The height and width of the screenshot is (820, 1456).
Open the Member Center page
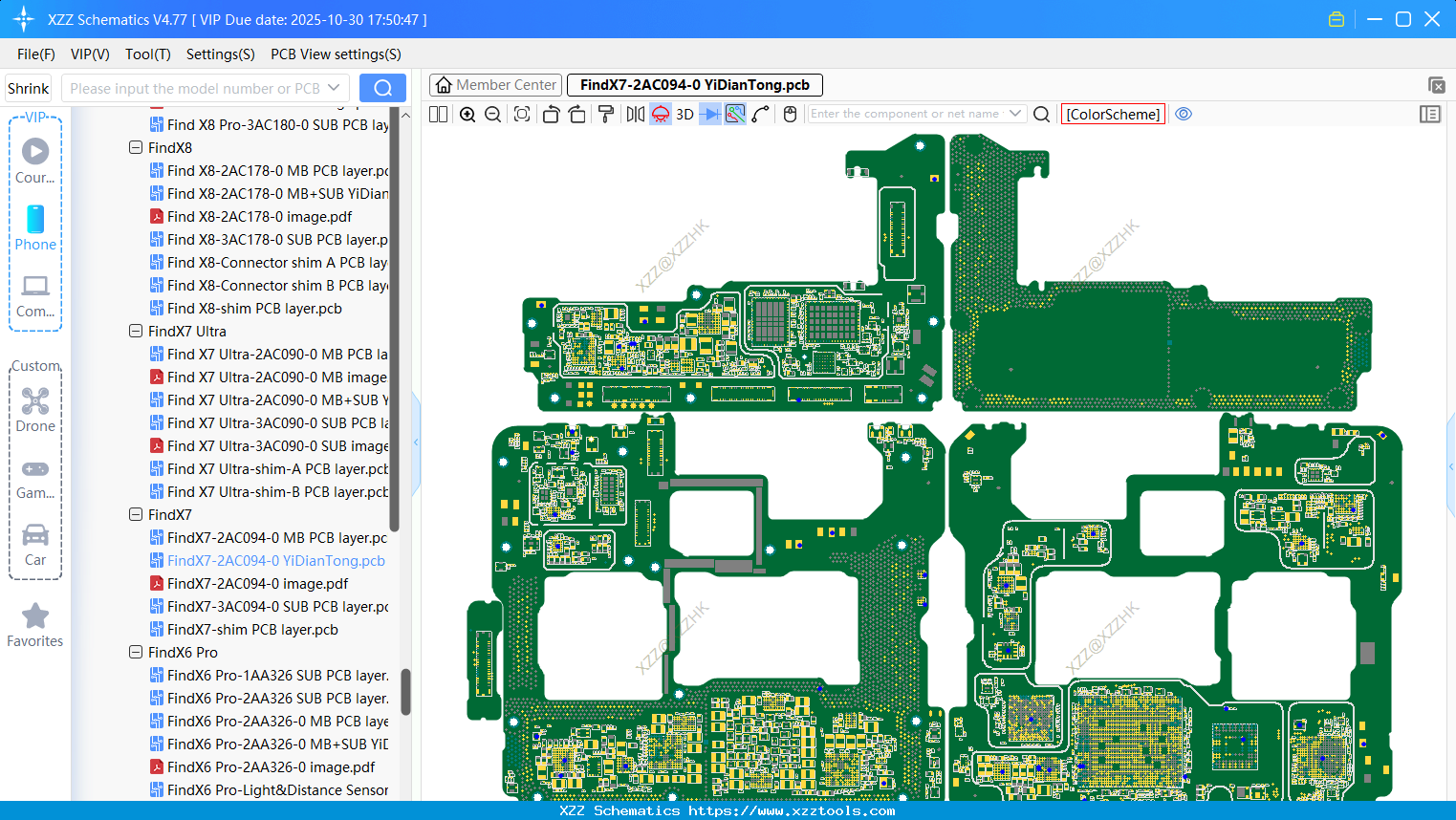(495, 84)
